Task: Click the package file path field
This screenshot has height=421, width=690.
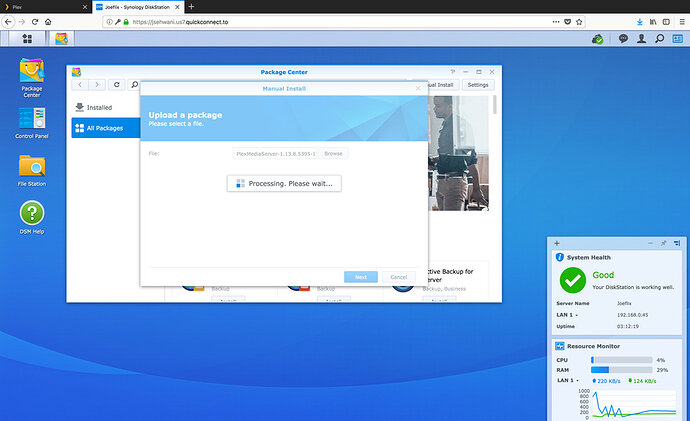Action: 275,154
